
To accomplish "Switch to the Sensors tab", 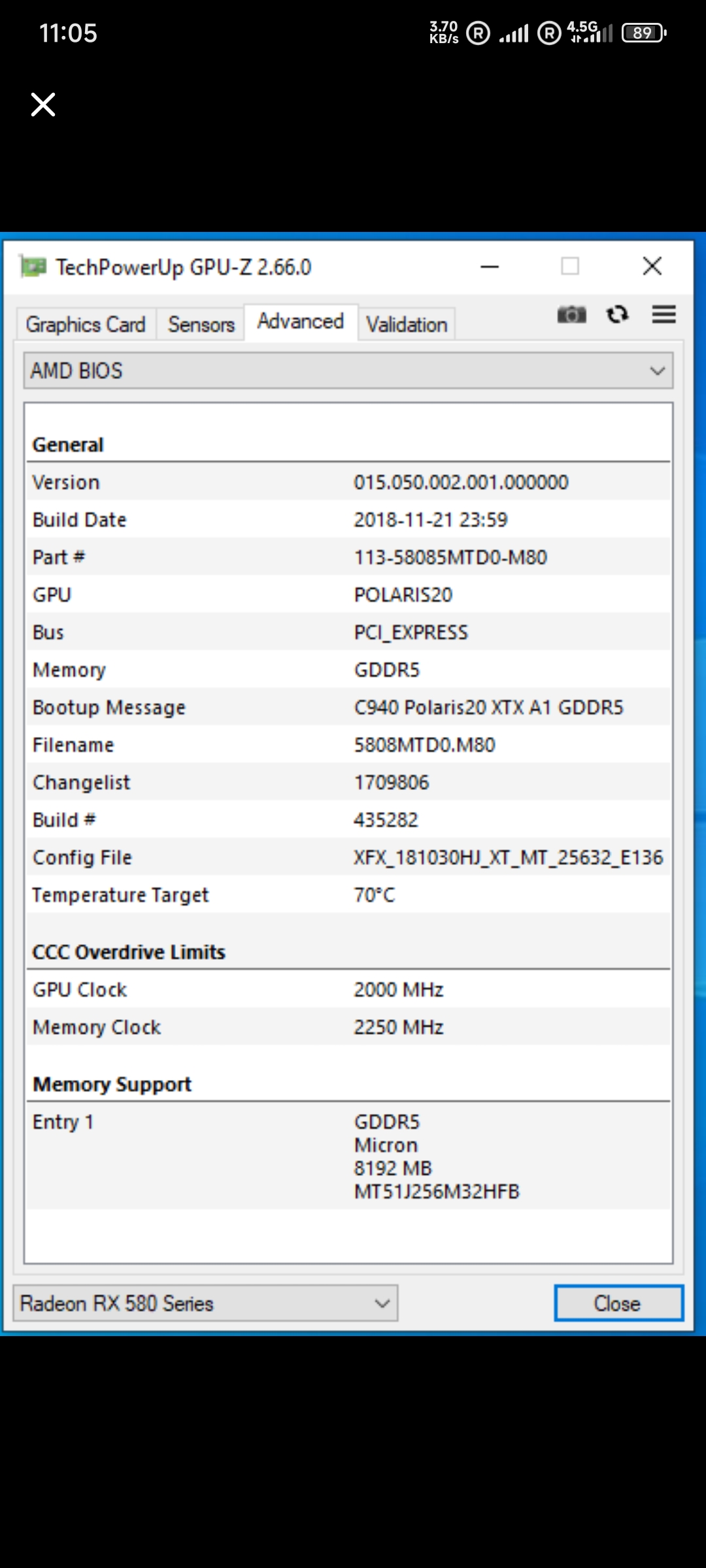I will pyautogui.click(x=201, y=325).
